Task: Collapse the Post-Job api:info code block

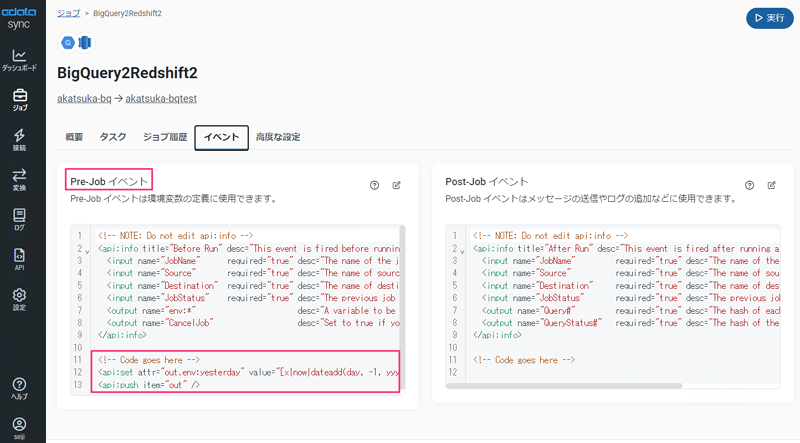Action: click(462, 250)
